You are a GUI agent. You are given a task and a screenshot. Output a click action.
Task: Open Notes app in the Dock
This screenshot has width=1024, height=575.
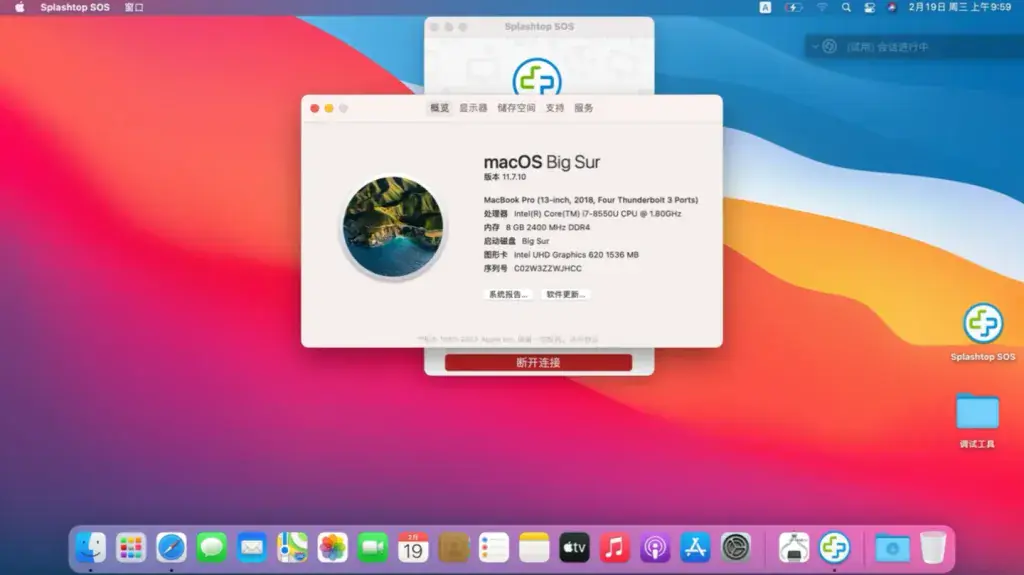tap(534, 548)
